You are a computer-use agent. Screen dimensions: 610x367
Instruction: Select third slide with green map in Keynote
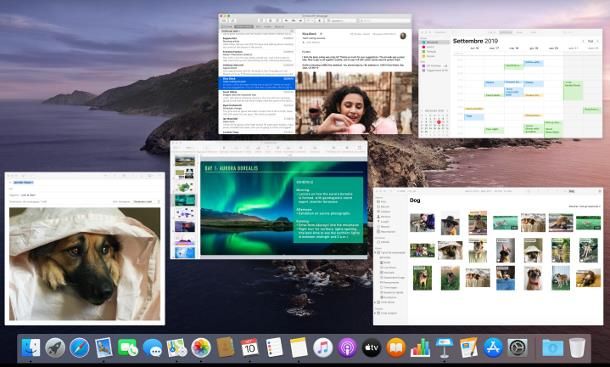pyautogui.click(x=185, y=187)
